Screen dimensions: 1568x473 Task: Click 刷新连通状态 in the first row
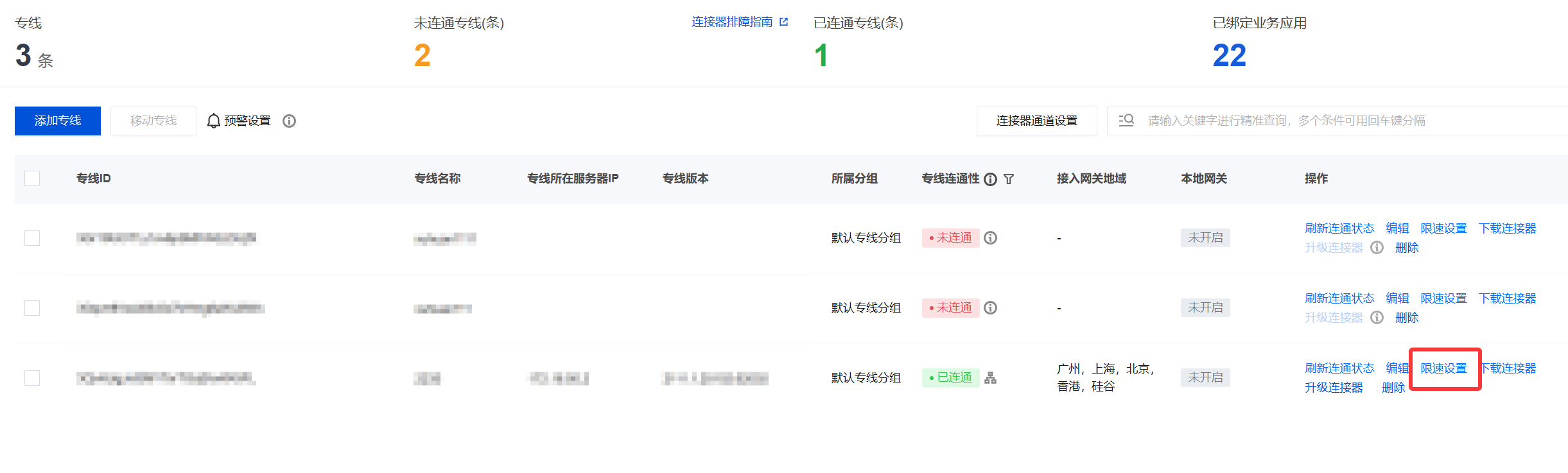(1339, 228)
